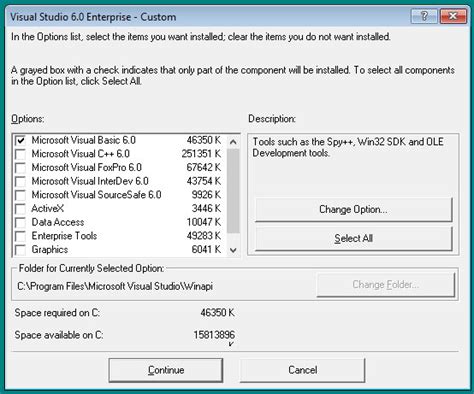Image resolution: width=474 pixels, height=394 pixels.
Task: Highlight the Data Access list label
Action: click(58, 222)
